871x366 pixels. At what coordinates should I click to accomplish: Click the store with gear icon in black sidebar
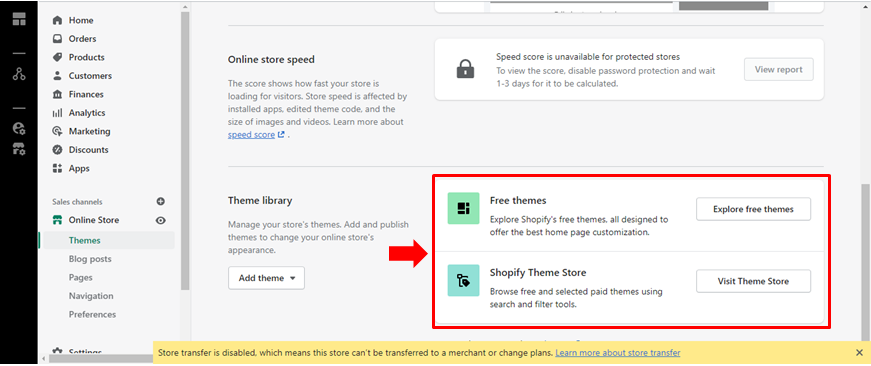click(x=19, y=149)
